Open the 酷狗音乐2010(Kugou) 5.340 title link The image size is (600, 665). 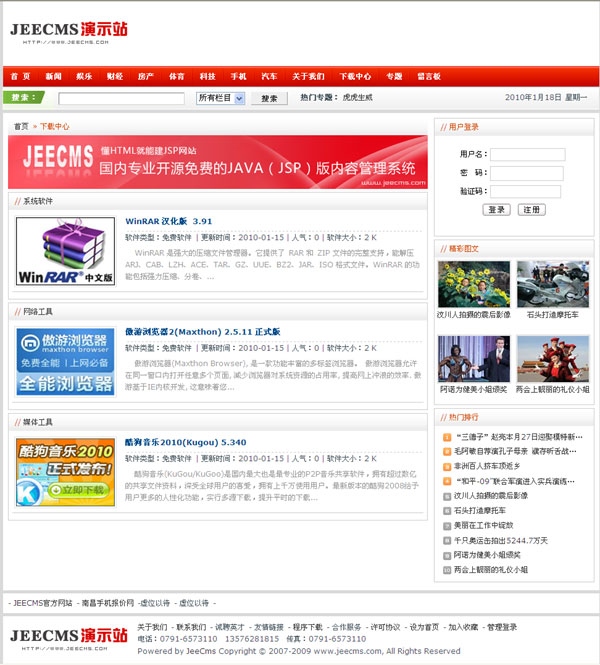[x=185, y=442]
